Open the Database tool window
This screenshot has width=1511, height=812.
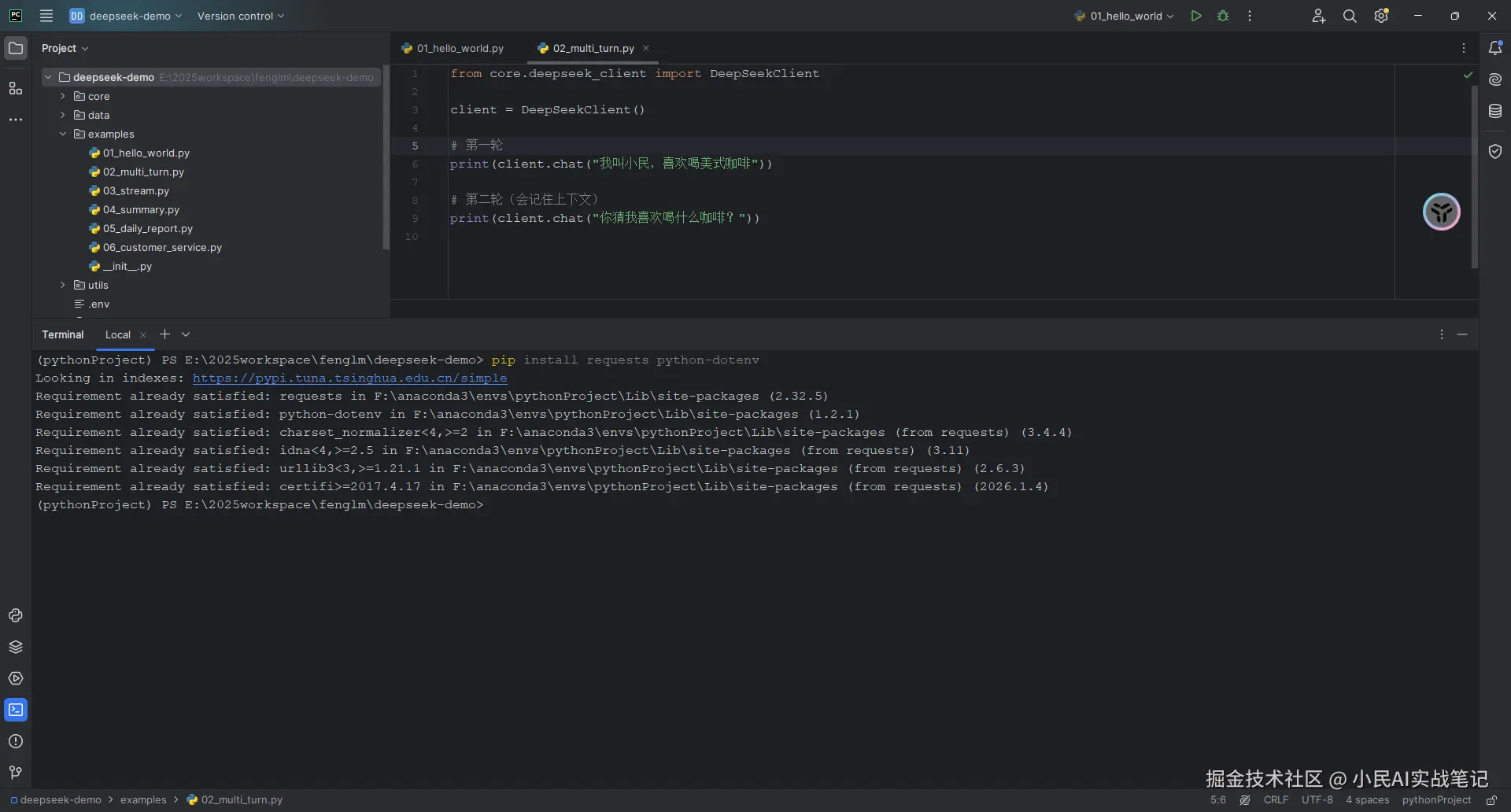pos(1495,111)
